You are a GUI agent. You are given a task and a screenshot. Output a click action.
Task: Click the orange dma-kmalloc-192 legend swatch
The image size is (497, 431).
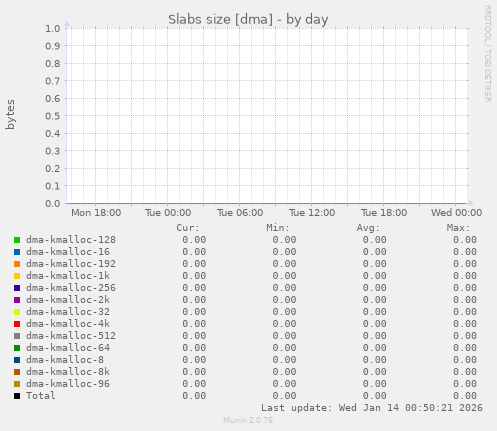coord(17,264)
